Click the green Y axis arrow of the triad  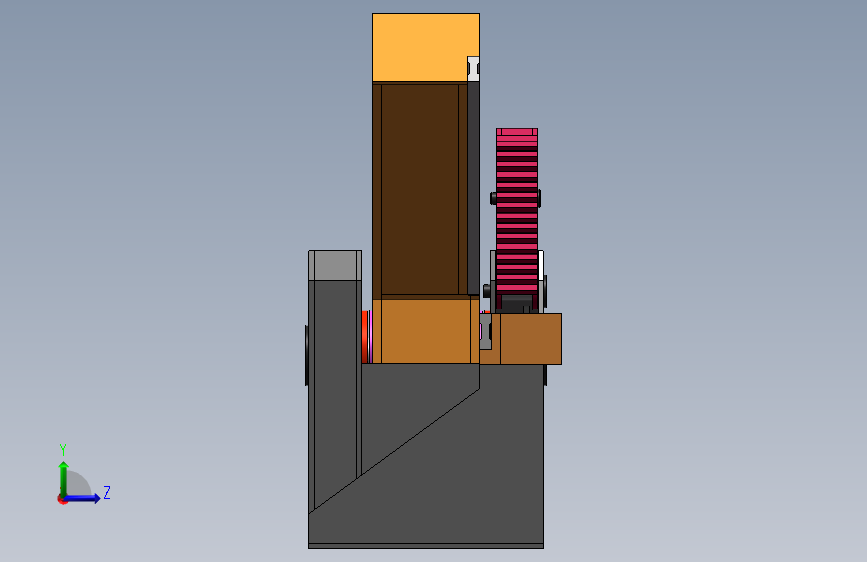click(x=64, y=479)
